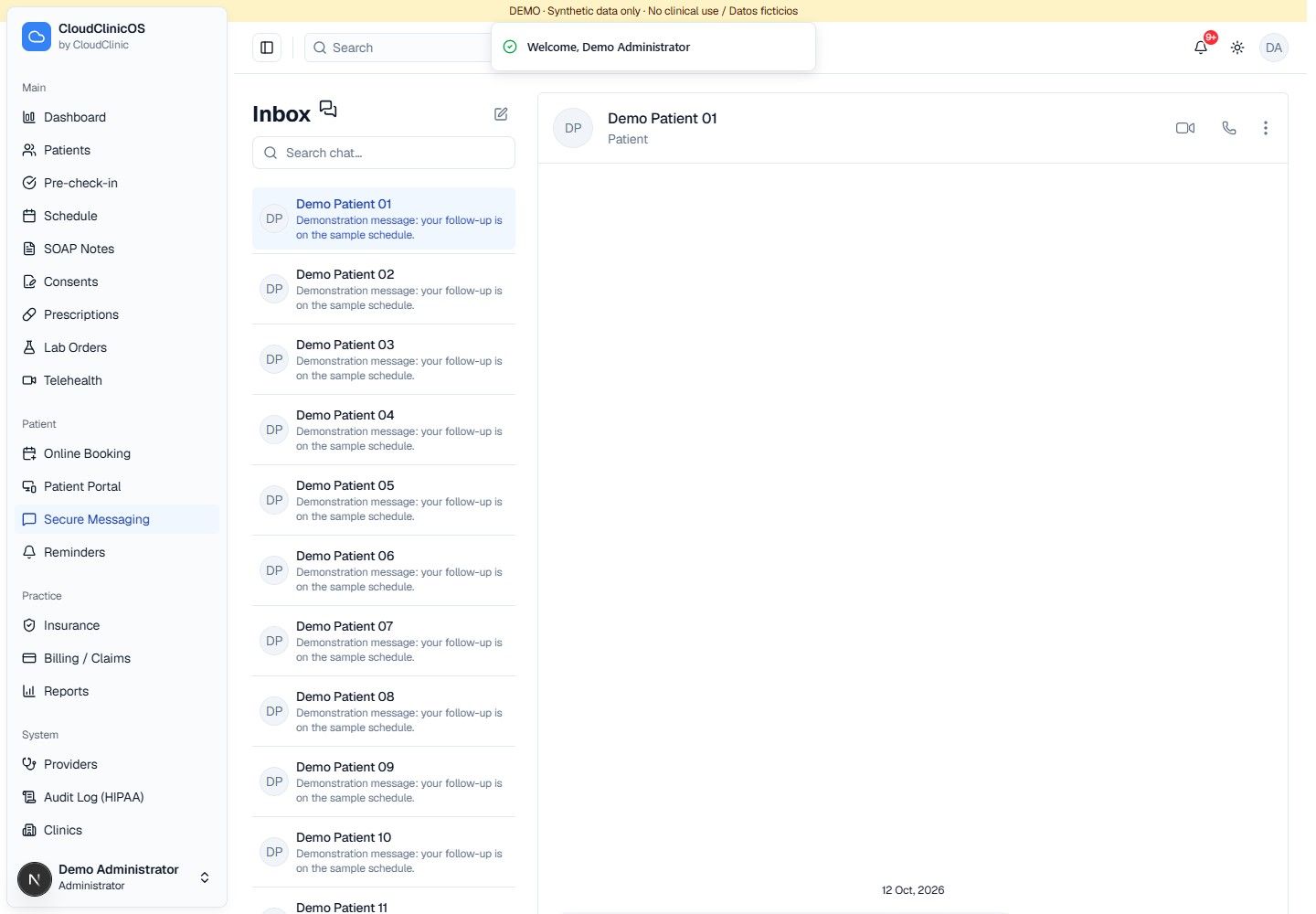This screenshot has width=1316, height=914.
Task: Open the Demo Patient 09 conversation
Action: 384,781
